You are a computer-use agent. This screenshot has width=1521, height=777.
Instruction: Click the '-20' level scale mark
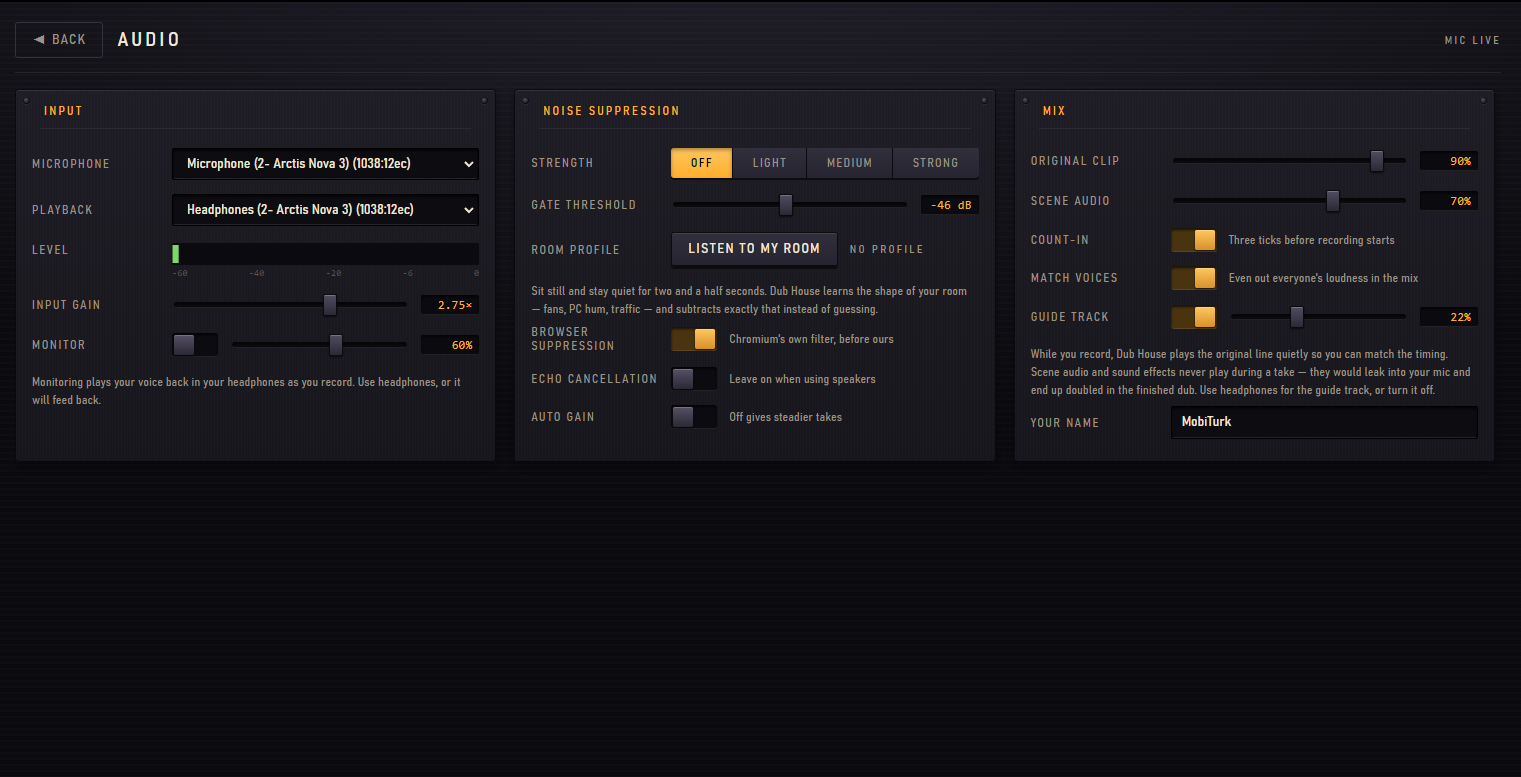point(334,273)
